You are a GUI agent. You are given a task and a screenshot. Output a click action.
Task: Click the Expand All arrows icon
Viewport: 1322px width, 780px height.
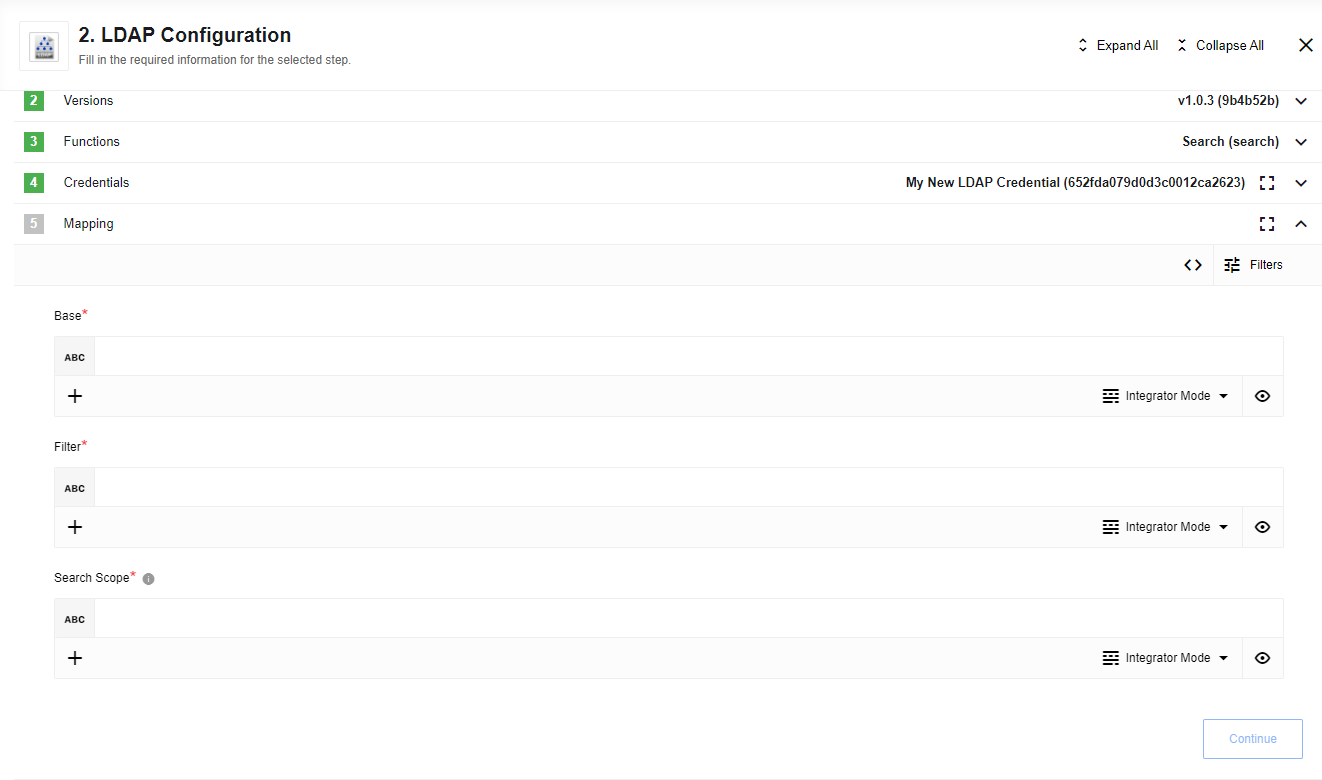click(x=1082, y=45)
